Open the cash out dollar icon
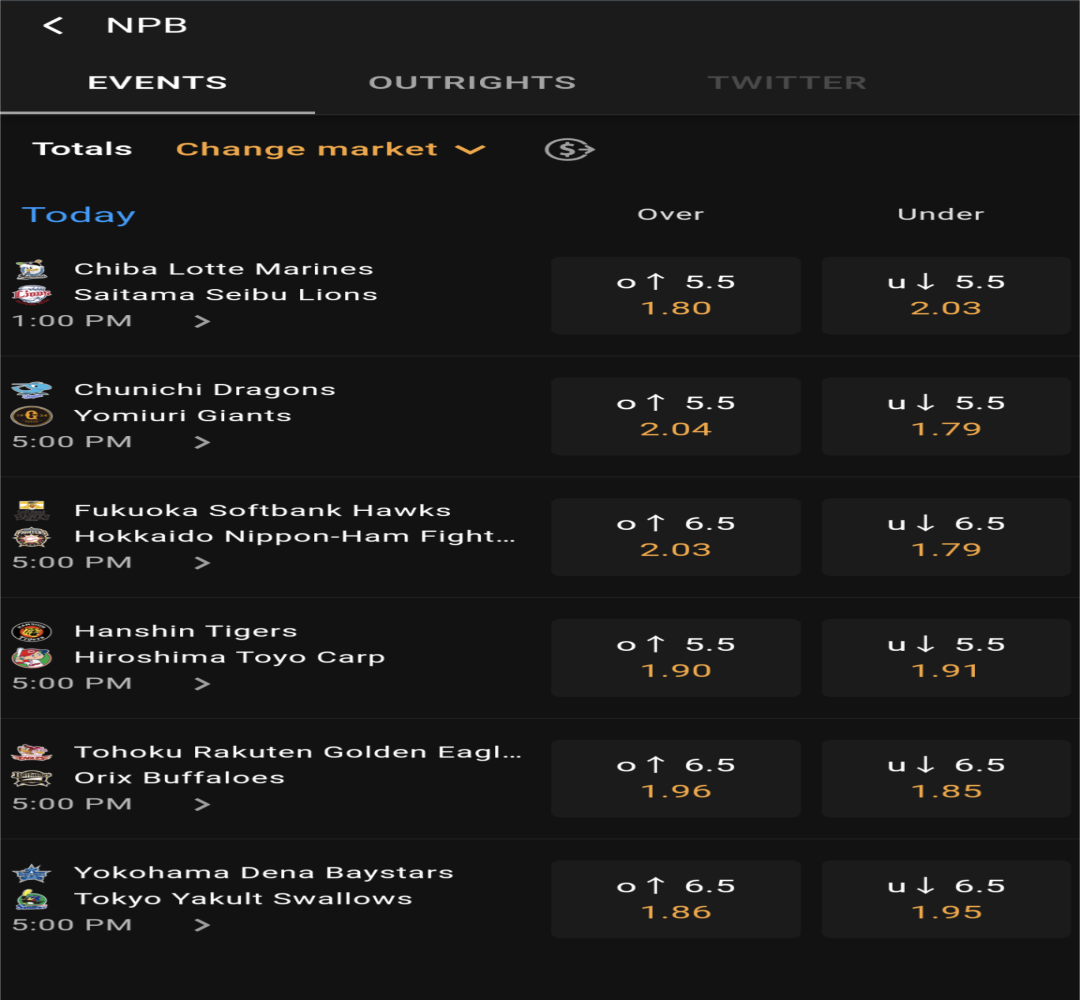 point(569,149)
